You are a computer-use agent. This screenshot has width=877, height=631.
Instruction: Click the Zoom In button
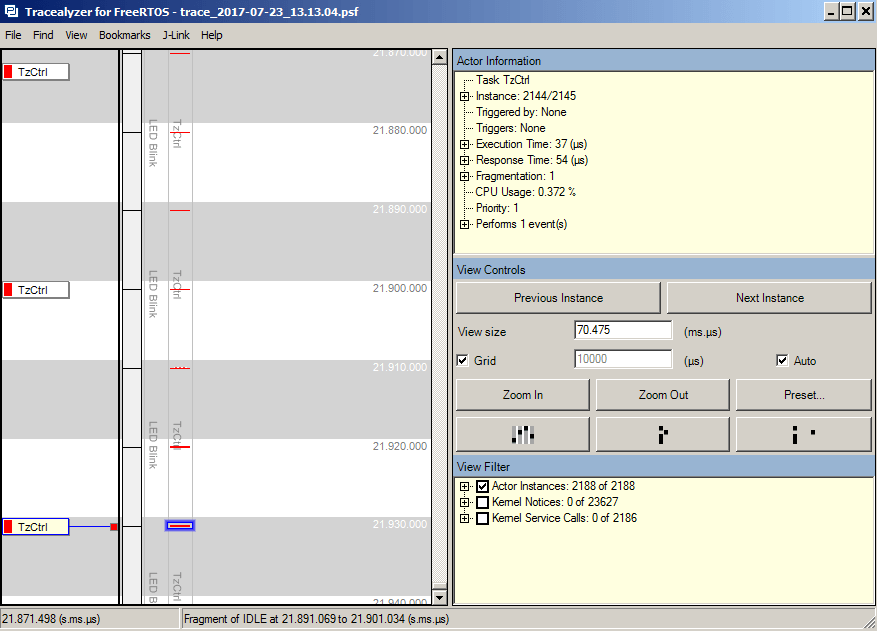(x=522, y=395)
